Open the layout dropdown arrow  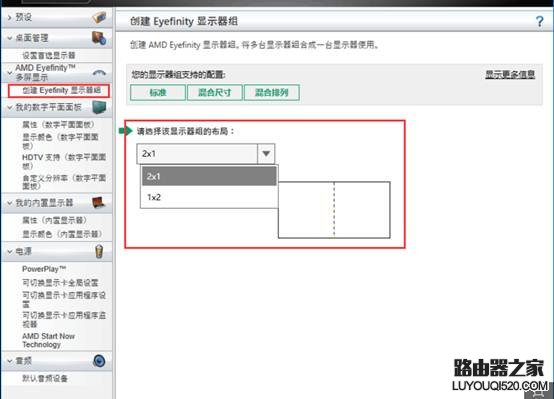[266, 154]
